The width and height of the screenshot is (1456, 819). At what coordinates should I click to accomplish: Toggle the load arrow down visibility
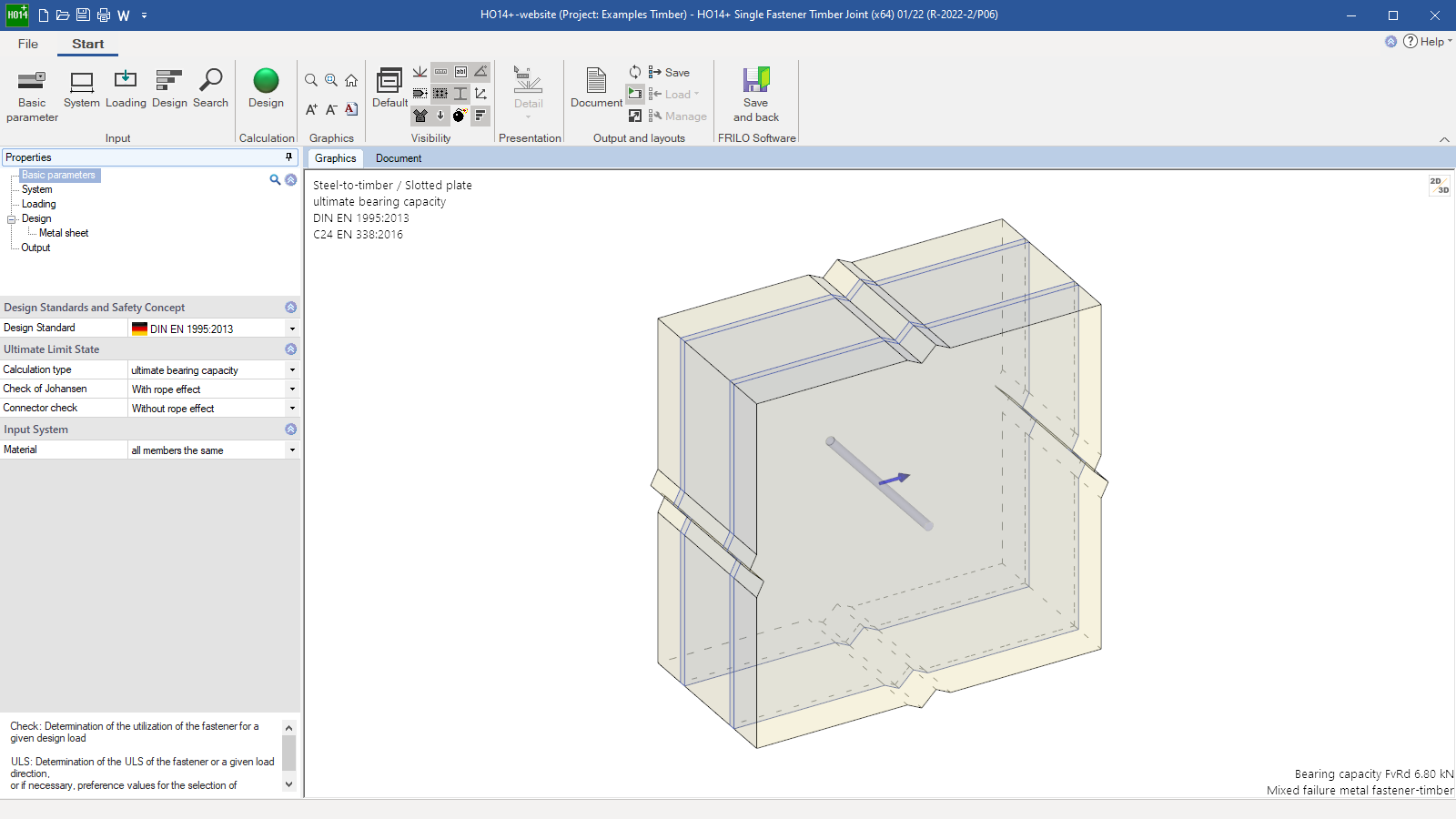click(440, 116)
